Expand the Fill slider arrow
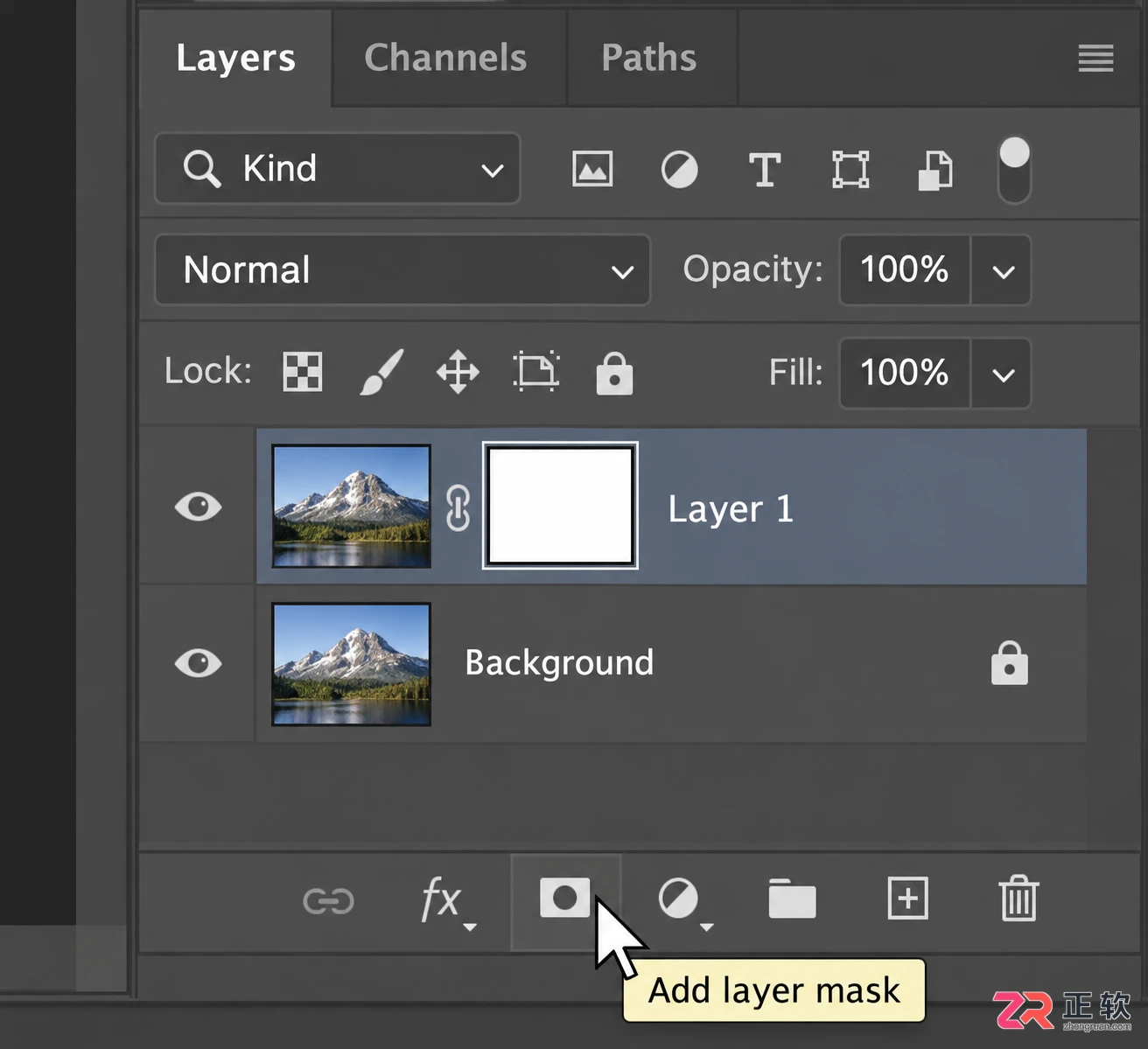This screenshot has width=1148, height=1049. pyautogui.click(x=1003, y=374)
